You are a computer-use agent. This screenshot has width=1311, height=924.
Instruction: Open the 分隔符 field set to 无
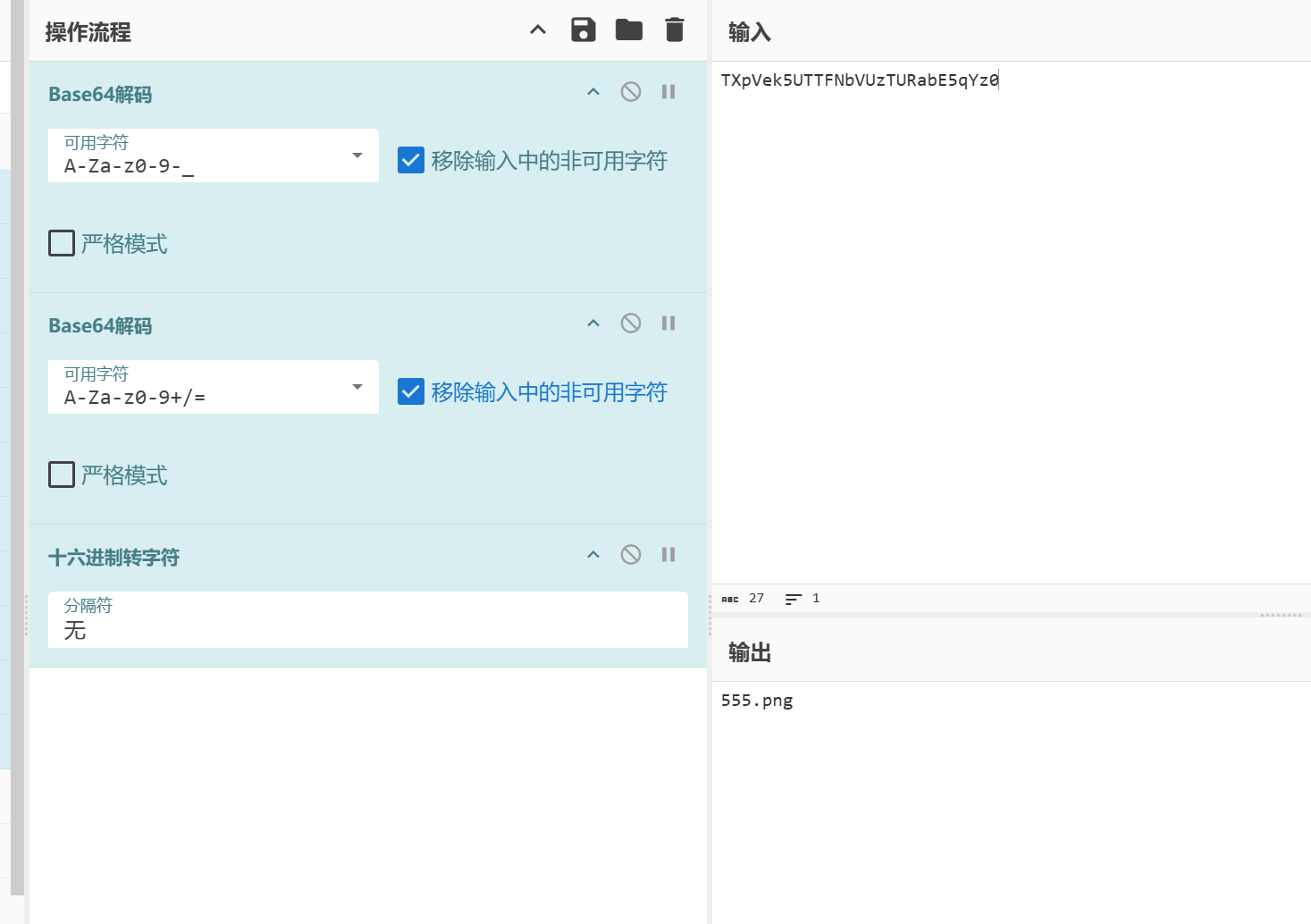368,619
